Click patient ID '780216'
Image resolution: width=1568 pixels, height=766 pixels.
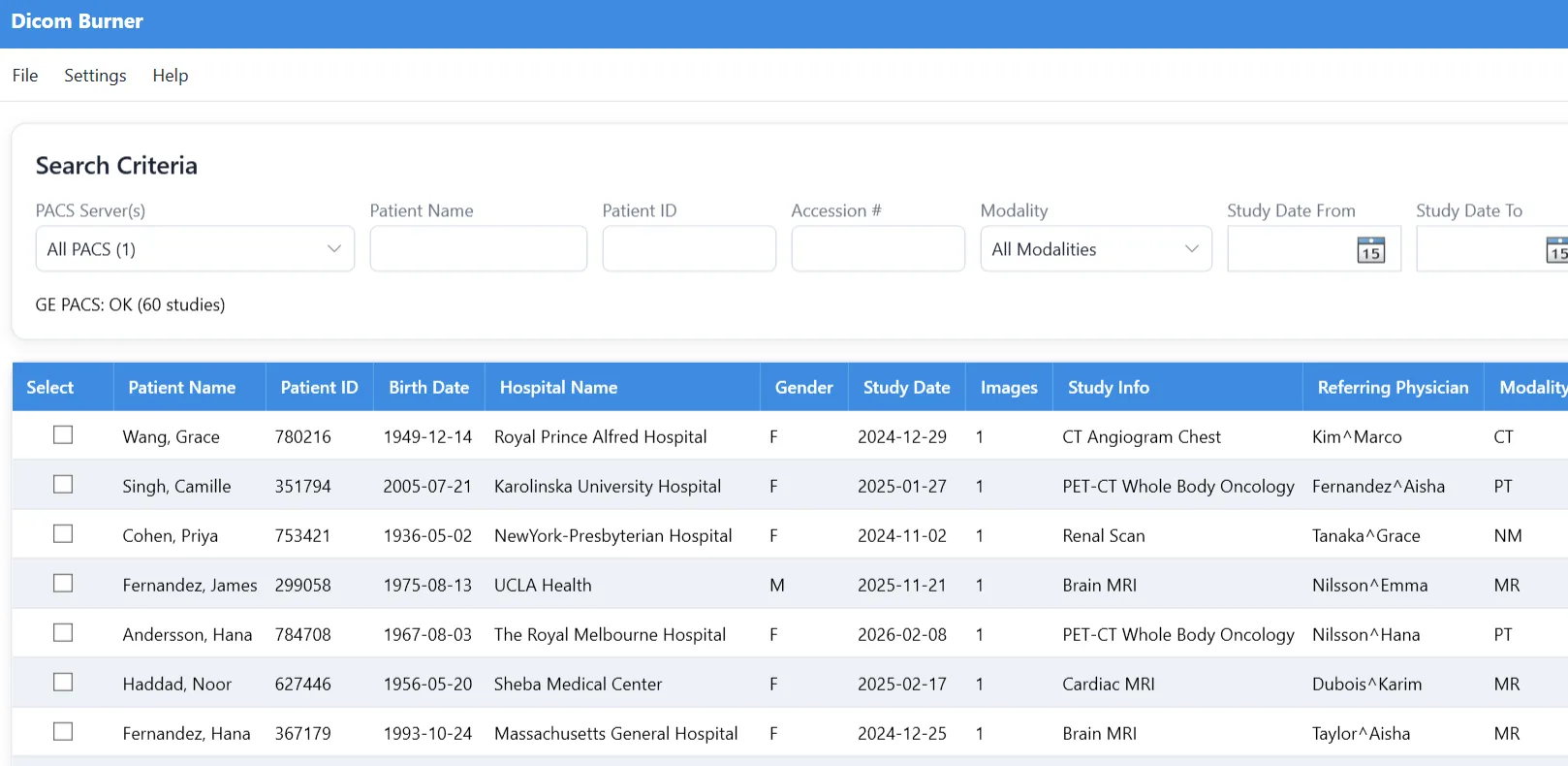tap(303, 437)
